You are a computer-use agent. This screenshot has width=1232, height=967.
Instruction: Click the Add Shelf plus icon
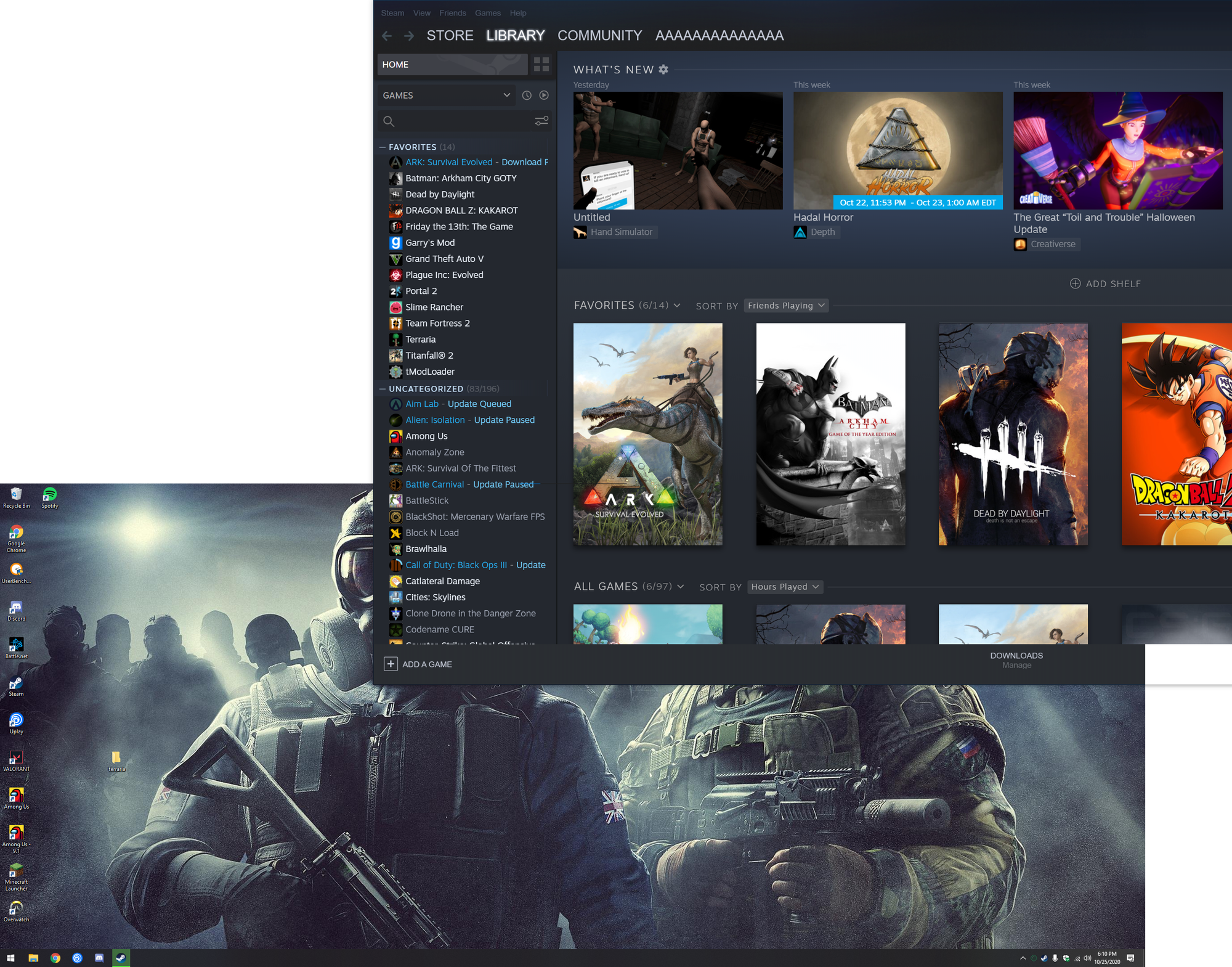point(1076,284)
